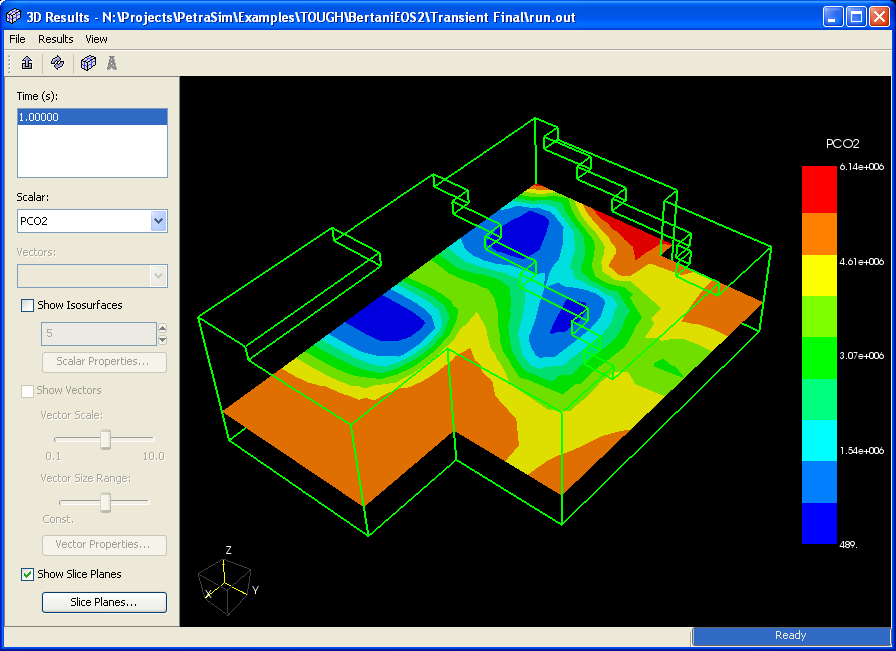Screen dimensions: 896x651
Task: Click the reset view toolbar icon
Action: pyautogui.click(x=27, y=63)
